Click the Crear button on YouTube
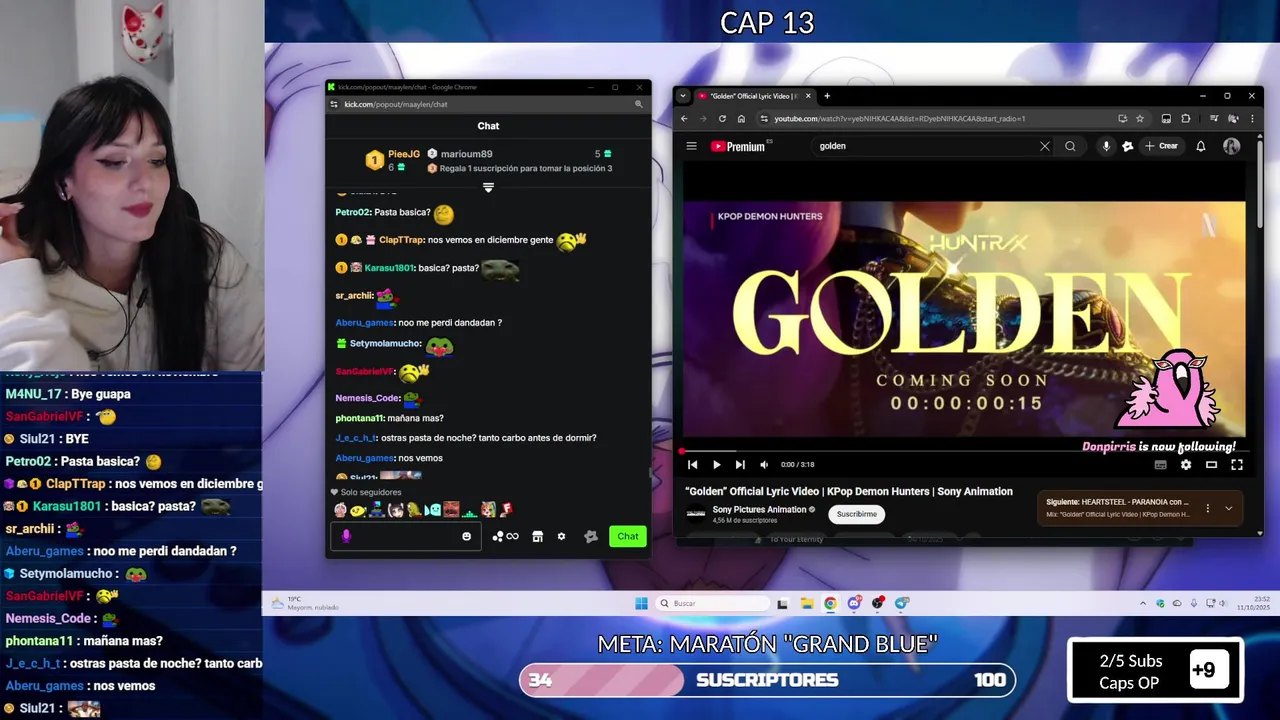Screen dimensions: 1280x720 click(x=1161, y=146)
